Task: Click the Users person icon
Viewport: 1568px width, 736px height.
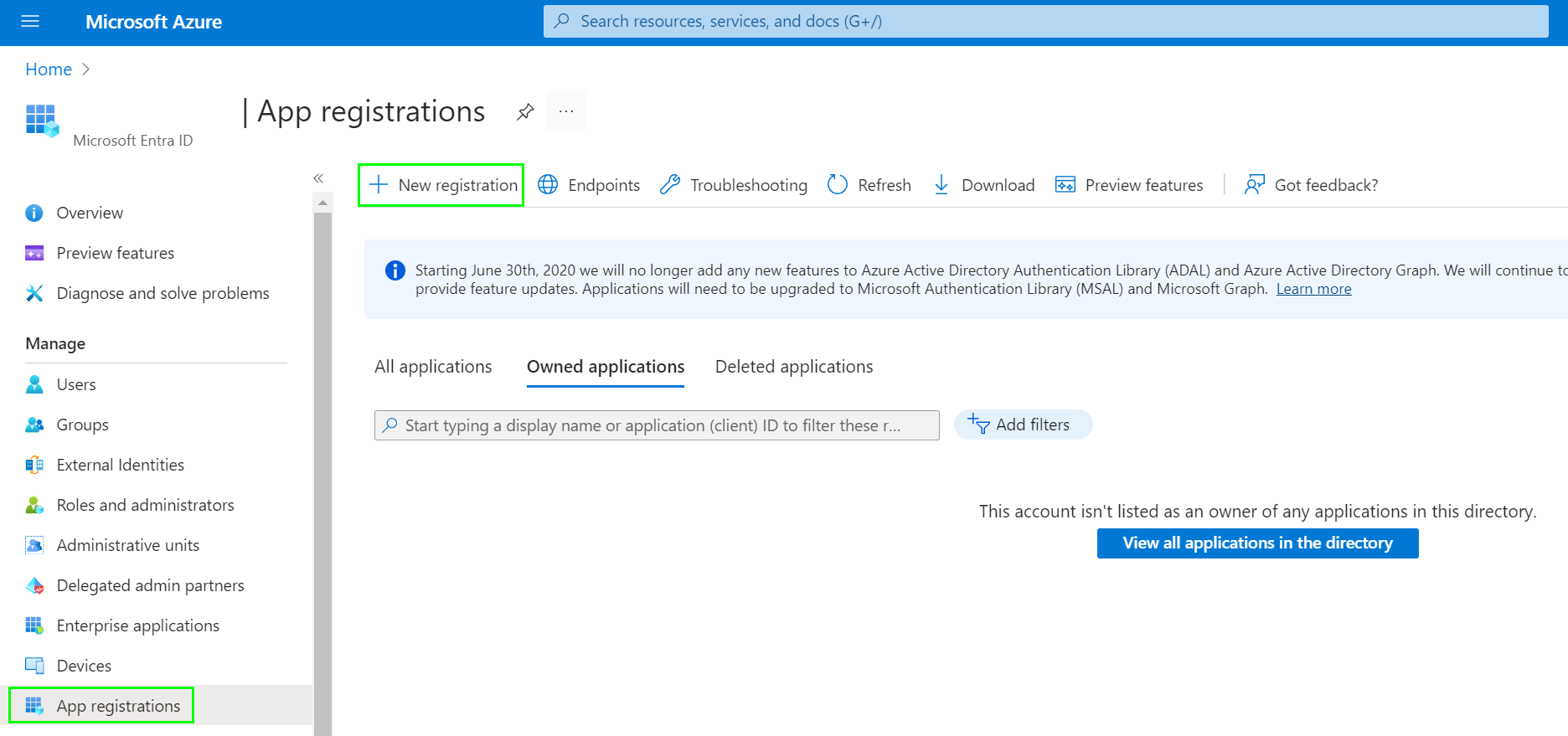Action: point(34,384)
